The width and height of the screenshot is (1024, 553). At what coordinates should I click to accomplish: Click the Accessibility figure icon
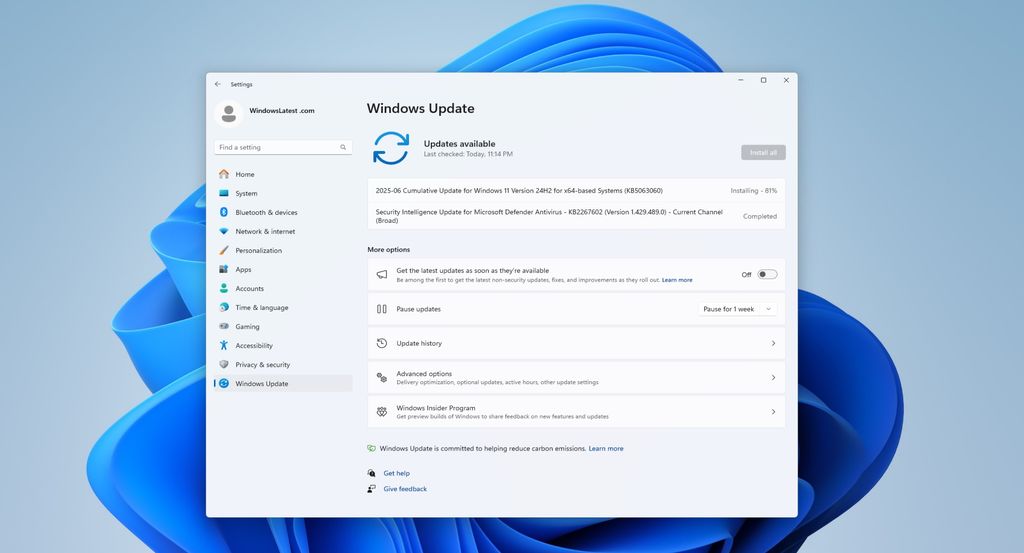224,345
